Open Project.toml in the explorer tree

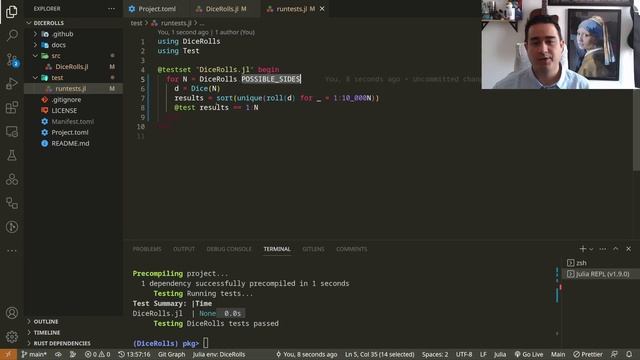pyautogui.click(x=73, y=132)
